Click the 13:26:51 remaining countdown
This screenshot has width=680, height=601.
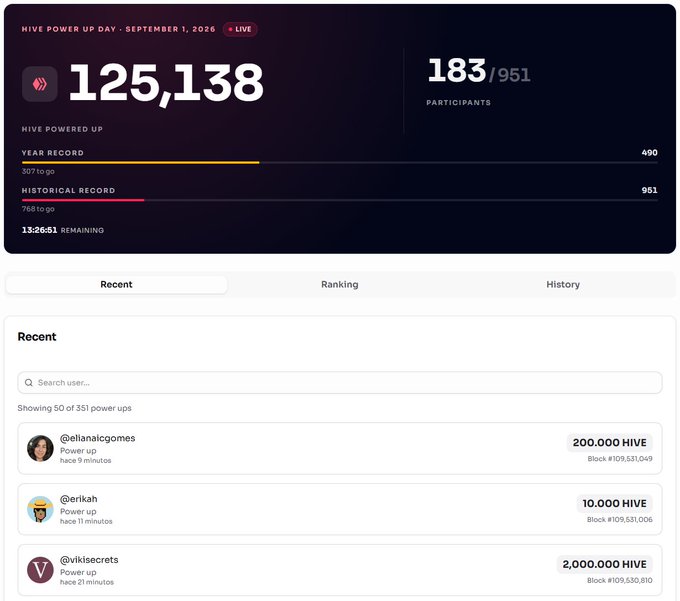(39, 230)
